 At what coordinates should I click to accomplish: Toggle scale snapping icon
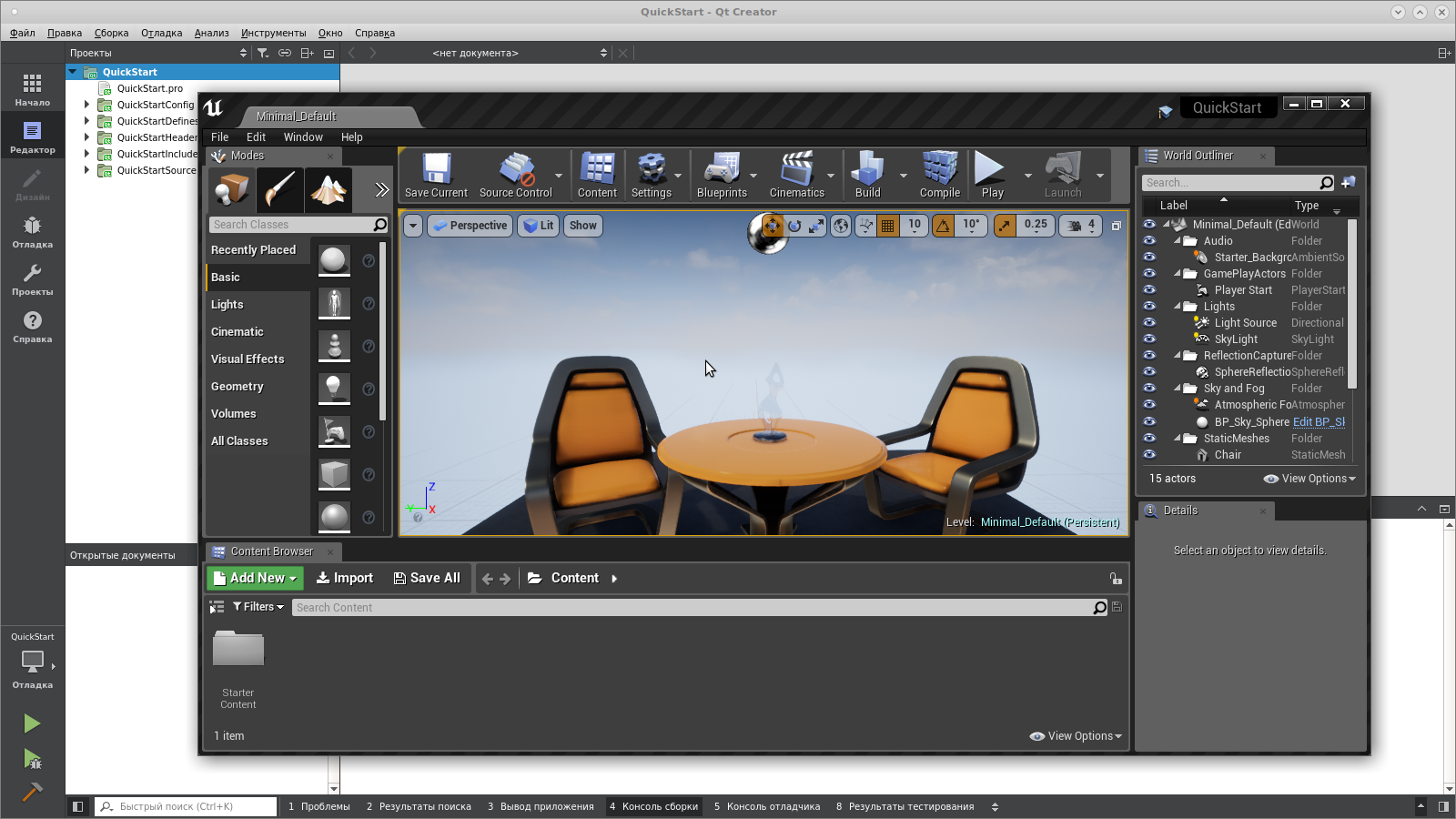pyautogui.click(x=1004, y=225)
